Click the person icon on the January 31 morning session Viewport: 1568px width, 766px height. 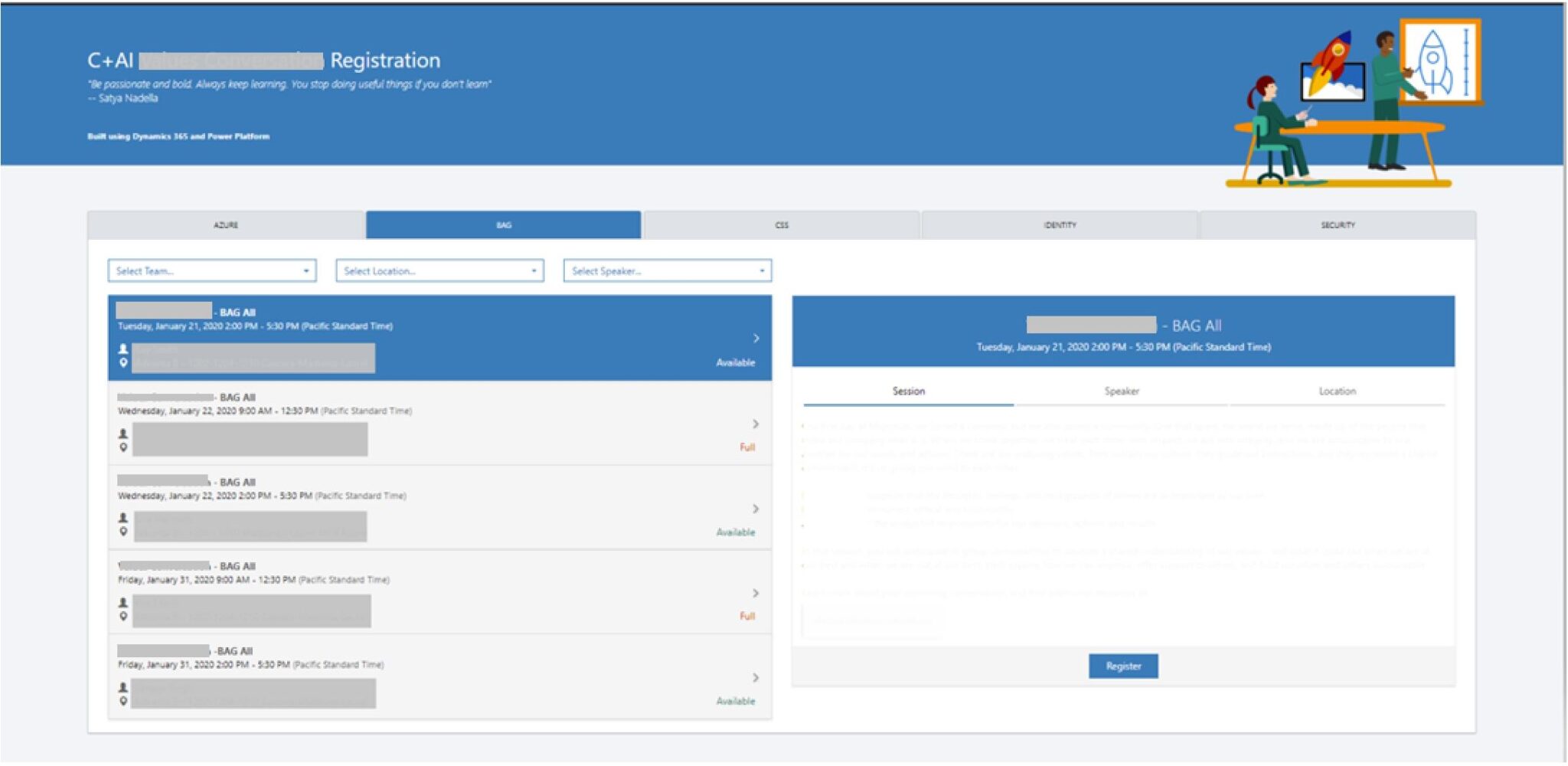122,602
